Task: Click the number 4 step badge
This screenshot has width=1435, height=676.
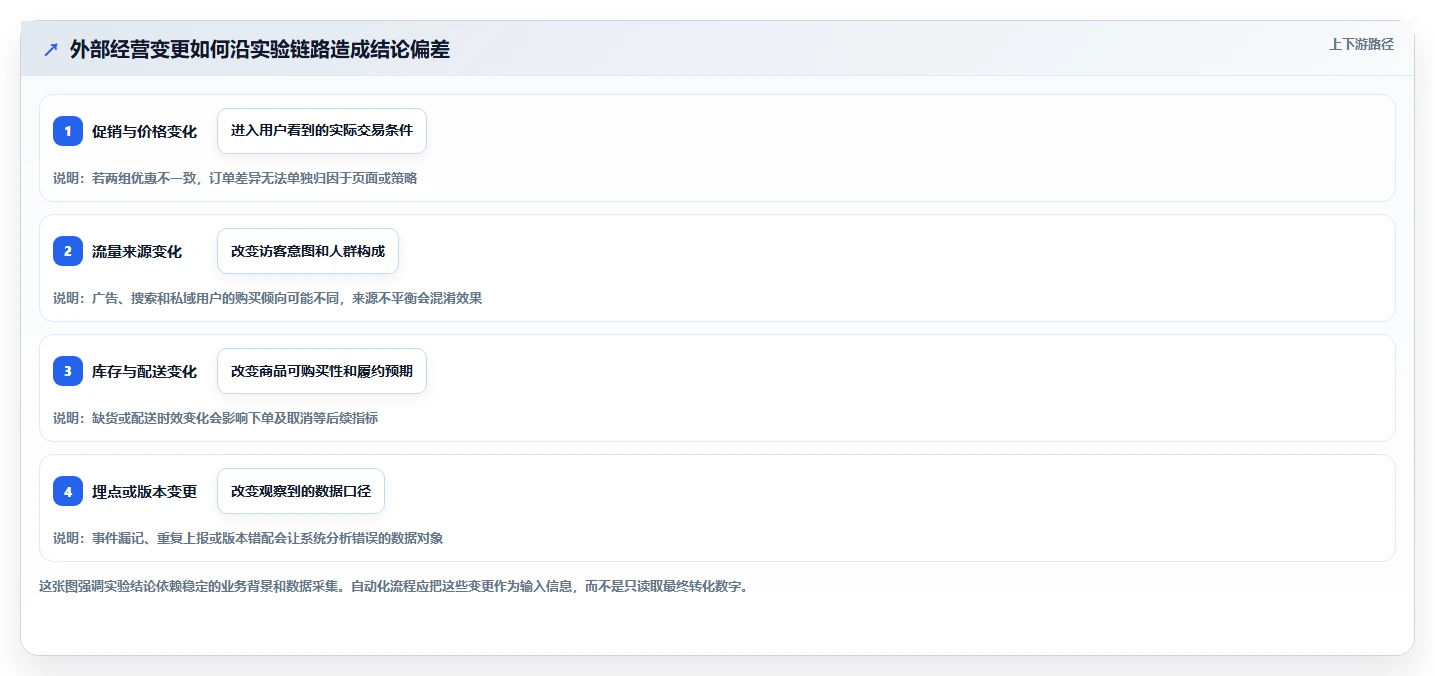Action: click(68, 491)
